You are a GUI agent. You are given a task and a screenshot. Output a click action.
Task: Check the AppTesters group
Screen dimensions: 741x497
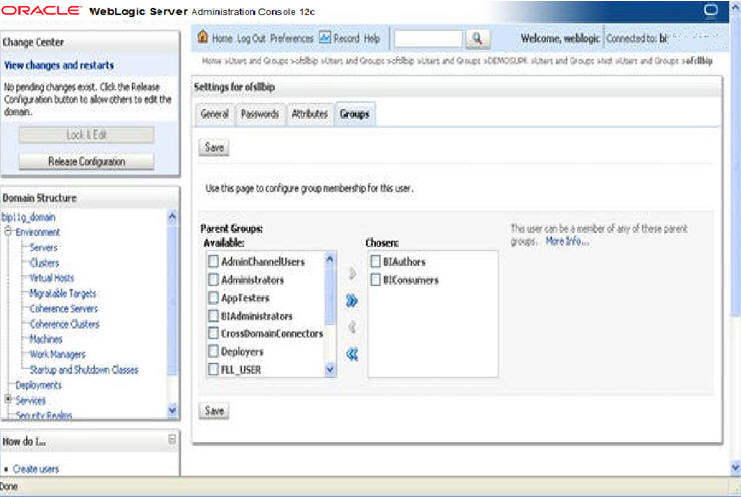214,298
